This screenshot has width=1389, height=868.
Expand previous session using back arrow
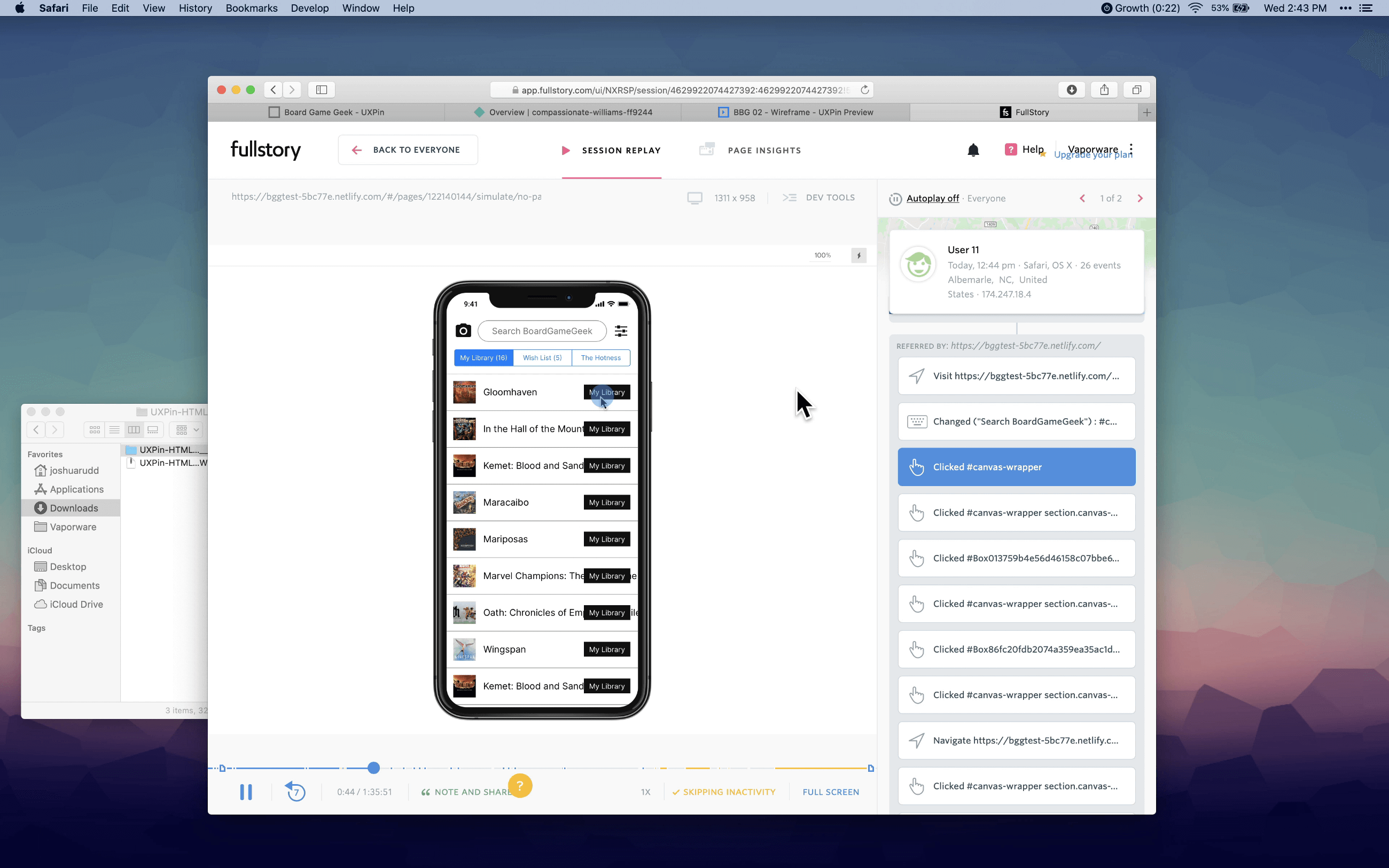1083,198
